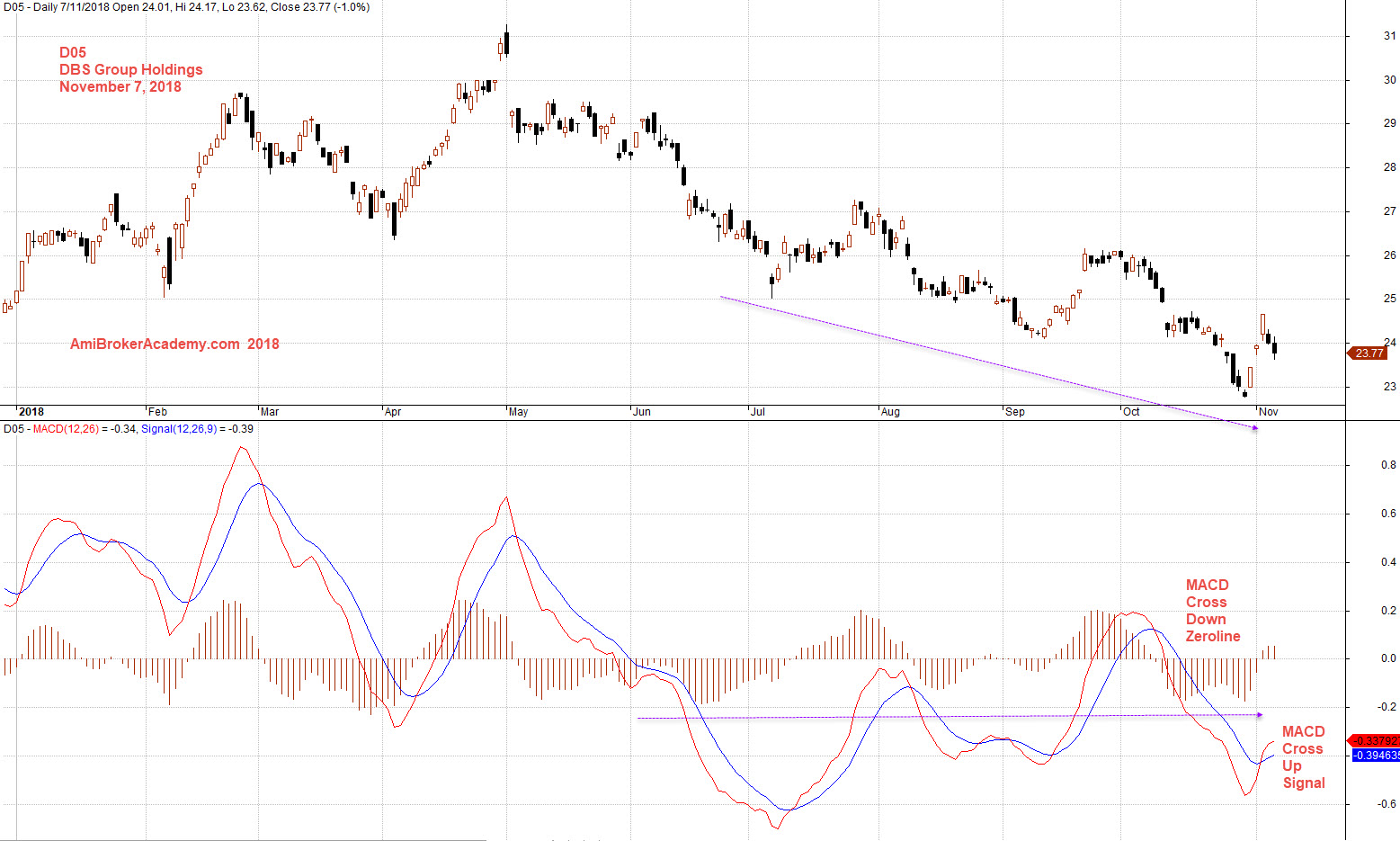The height and width of the screenshot is (841, 1400).
Task: Click the last price tag 23.77
Action: coord(1369,353)
